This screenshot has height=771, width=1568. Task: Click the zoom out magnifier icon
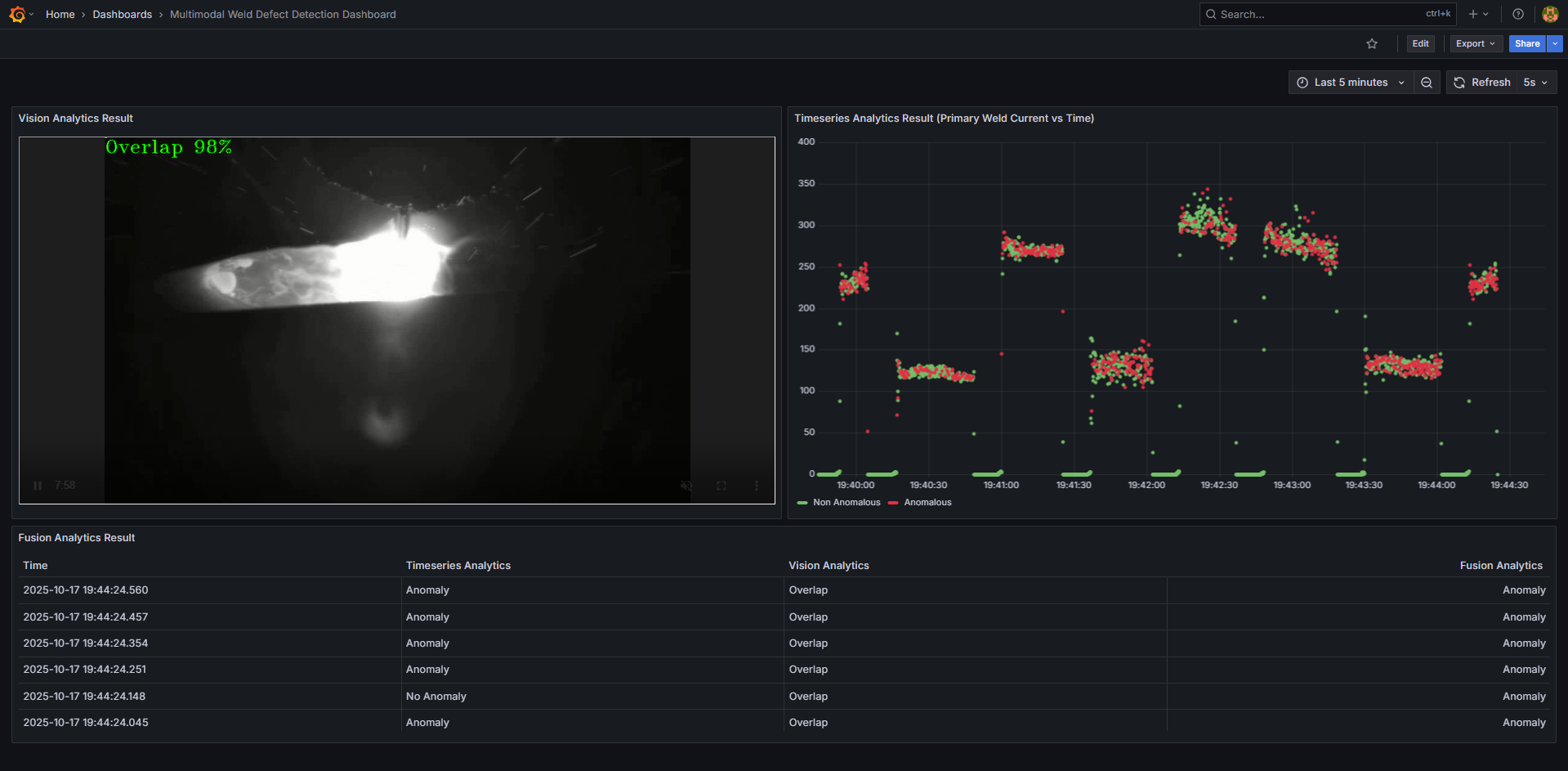coord(1427,82)
